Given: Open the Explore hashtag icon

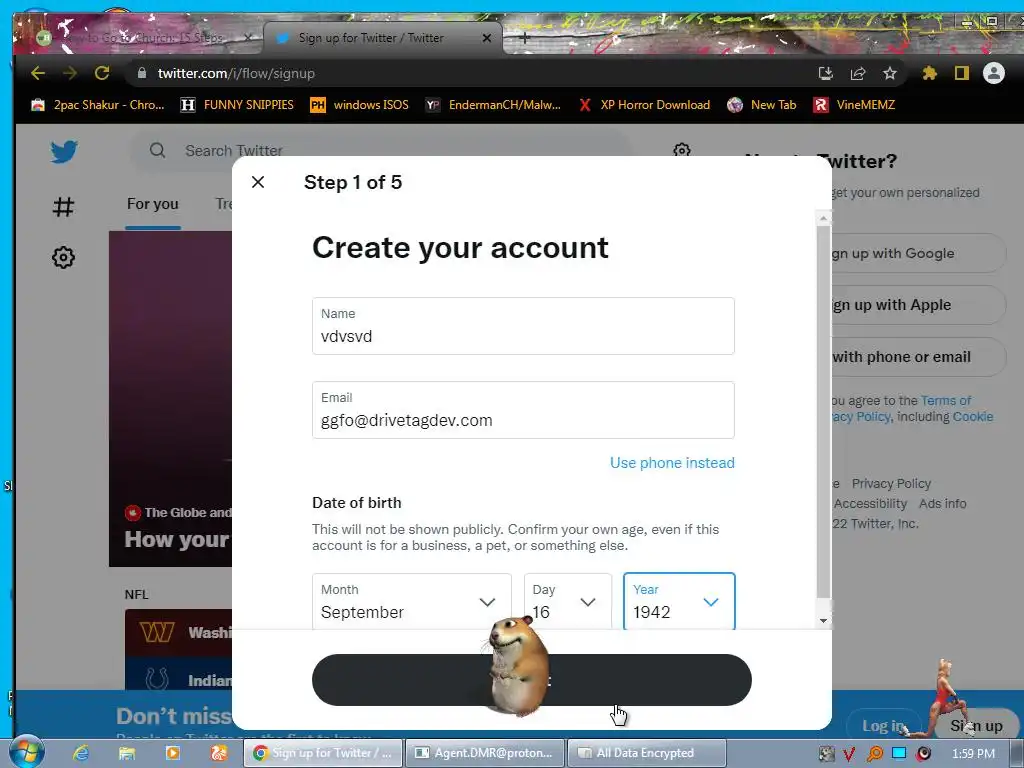Looking at the screenshot, I should 63,207.
